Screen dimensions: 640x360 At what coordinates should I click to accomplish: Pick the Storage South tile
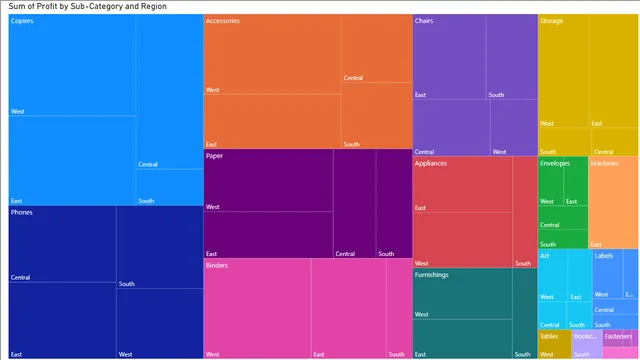pos(564,142)
